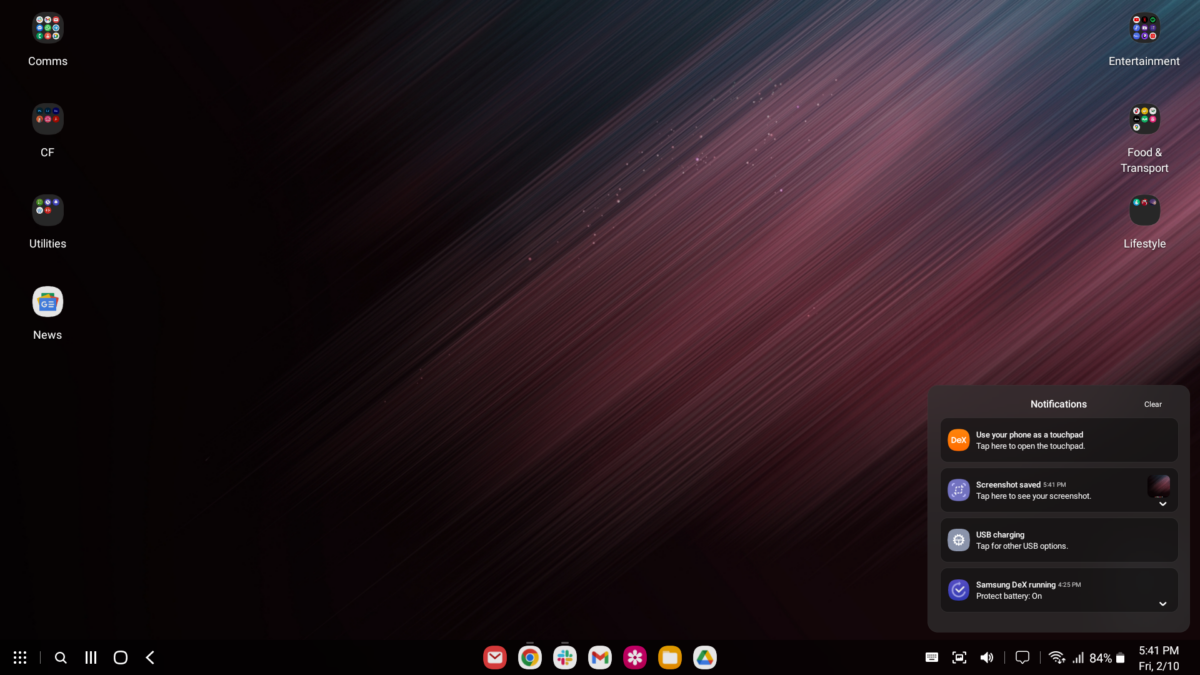Launch the red Email app
Viewport: 1200px width, 675px height.
click(495, 657)
